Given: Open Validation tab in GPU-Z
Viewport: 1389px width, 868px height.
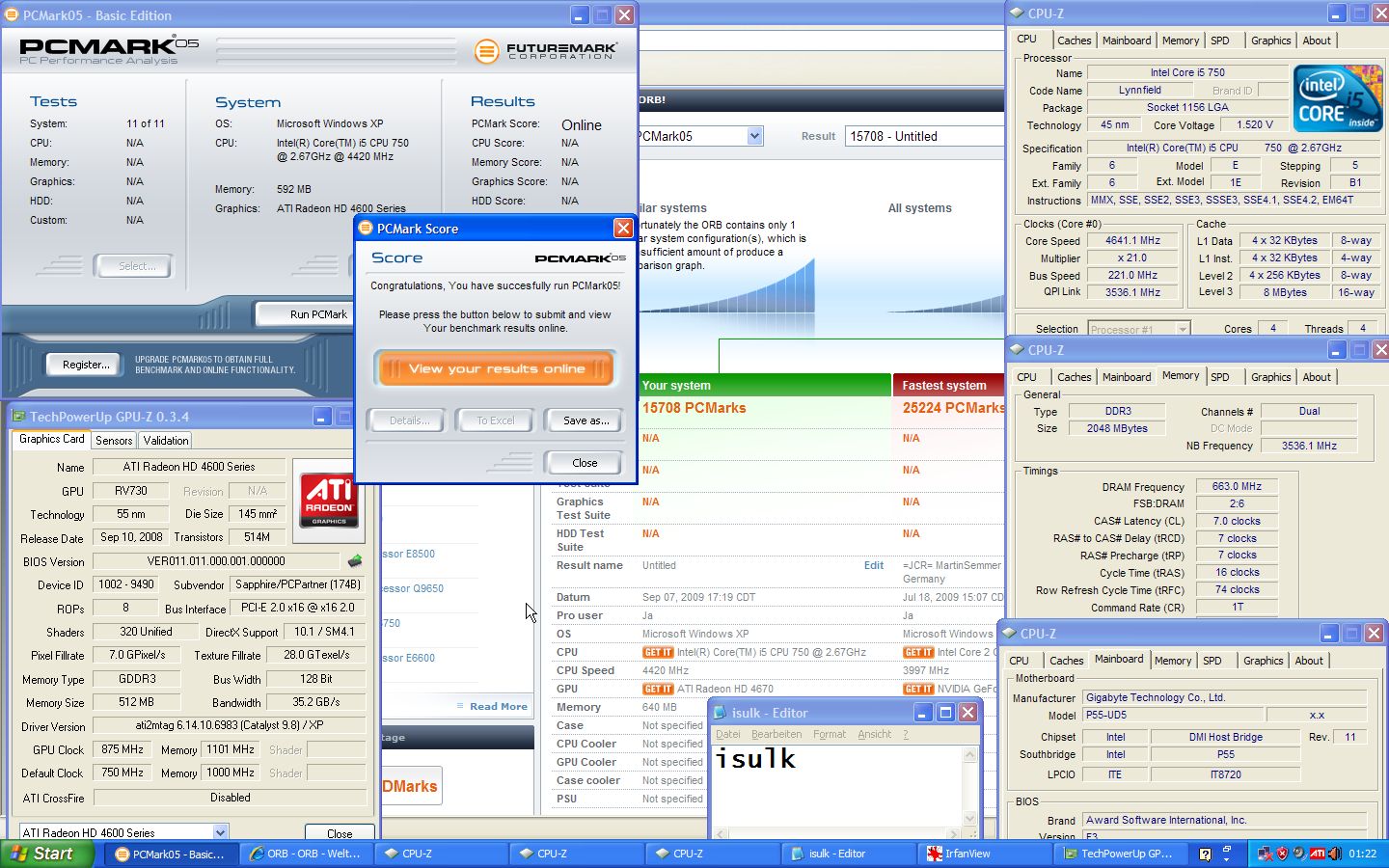Looking at the screenshot, I should pos(166,440).
